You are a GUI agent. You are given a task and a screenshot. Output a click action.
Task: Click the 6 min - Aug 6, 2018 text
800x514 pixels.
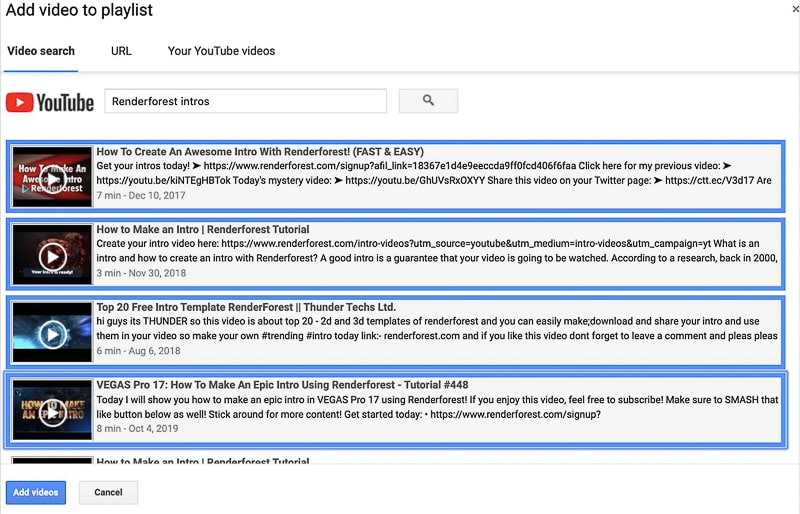point(138,351)
